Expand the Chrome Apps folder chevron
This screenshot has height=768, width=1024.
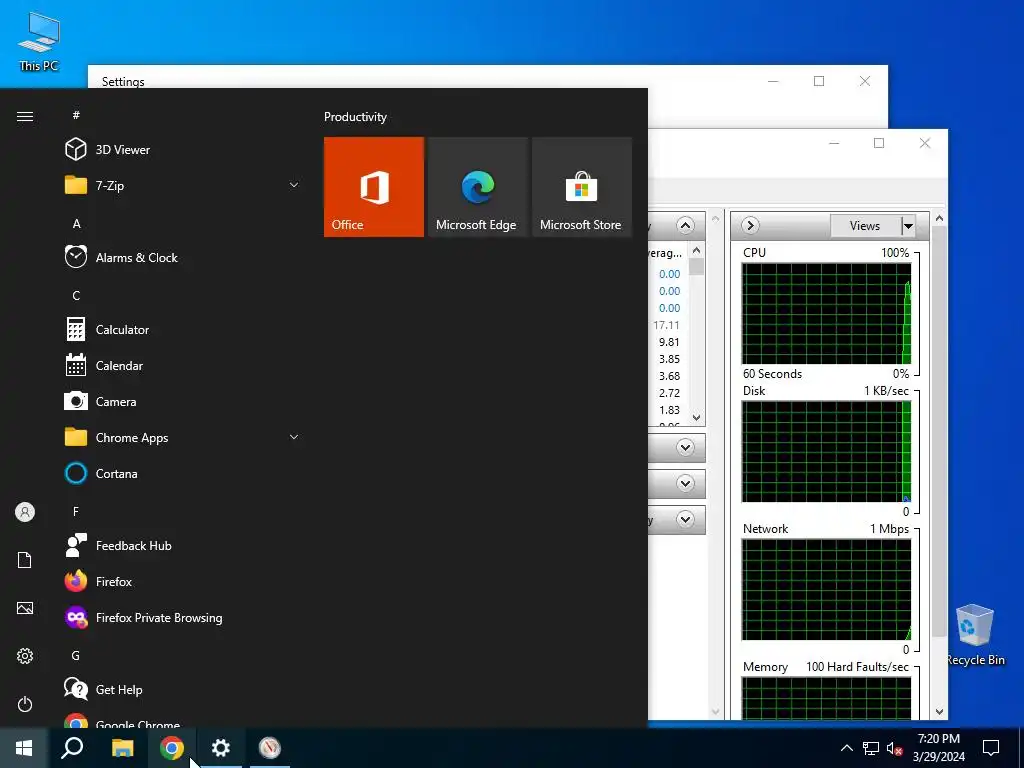pyautogui.click(x=294, y=438)
